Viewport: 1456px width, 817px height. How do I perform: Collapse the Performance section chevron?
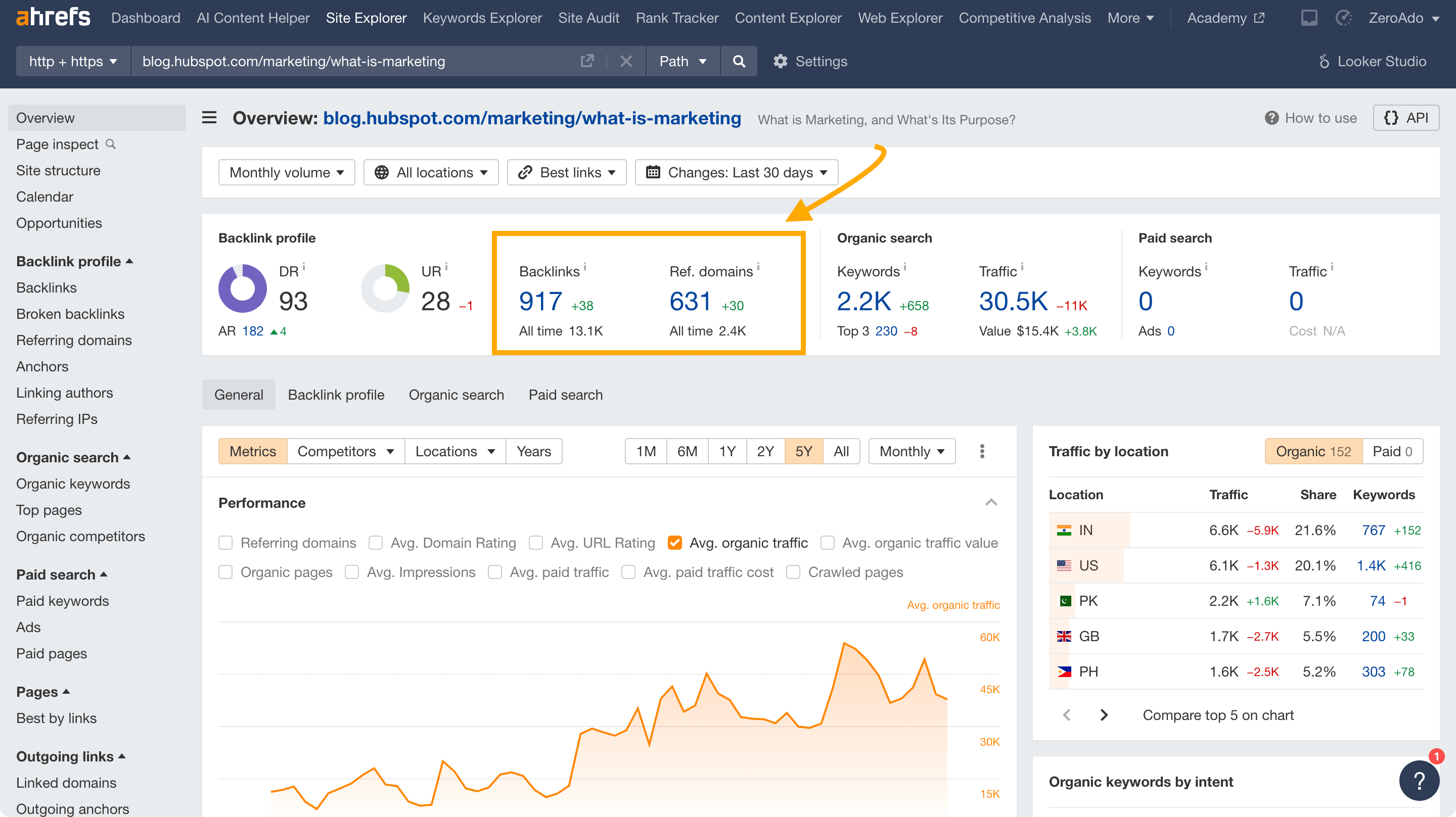[991, 502]
